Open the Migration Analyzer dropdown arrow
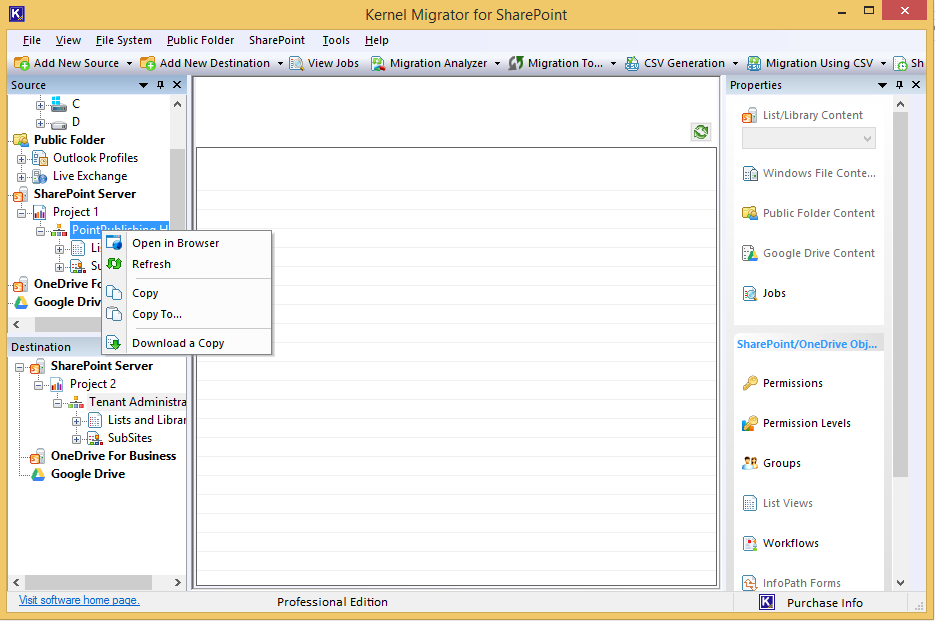Screen dimensions: 935x621 pyautogui.click(x=497, y=63)
